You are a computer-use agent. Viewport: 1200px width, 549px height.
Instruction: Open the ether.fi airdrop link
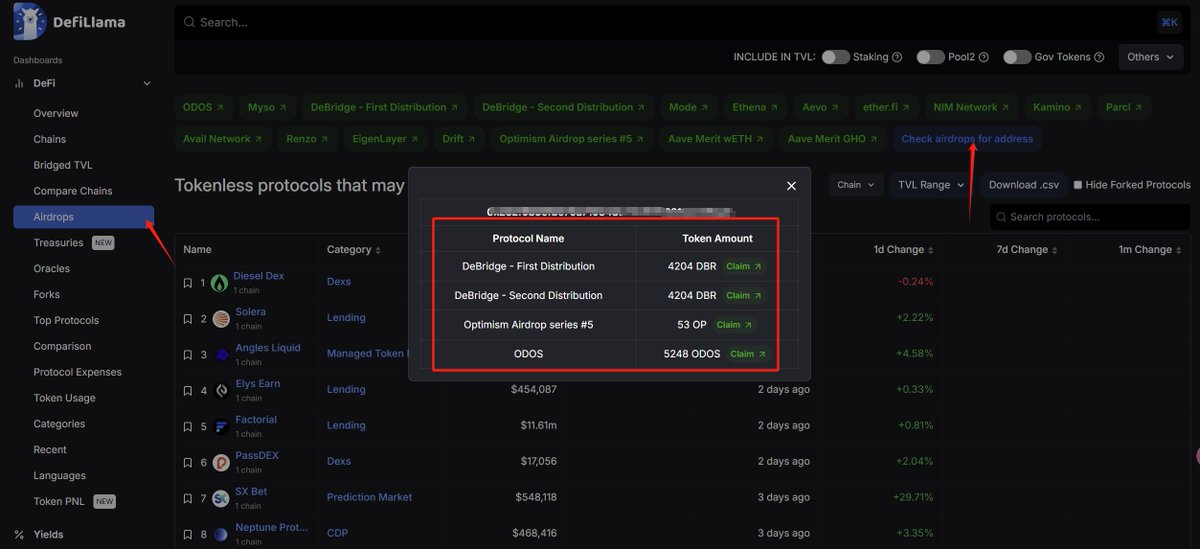tap(886, 107)
